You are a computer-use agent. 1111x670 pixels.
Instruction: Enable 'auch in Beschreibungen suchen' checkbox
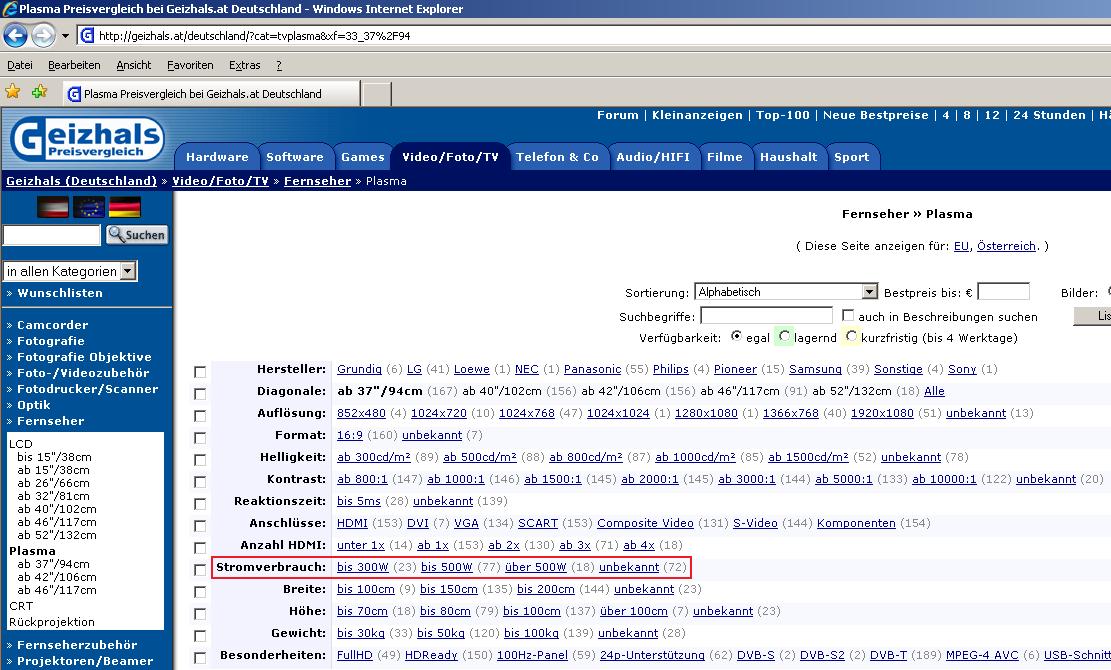click(x=847, y=314)
